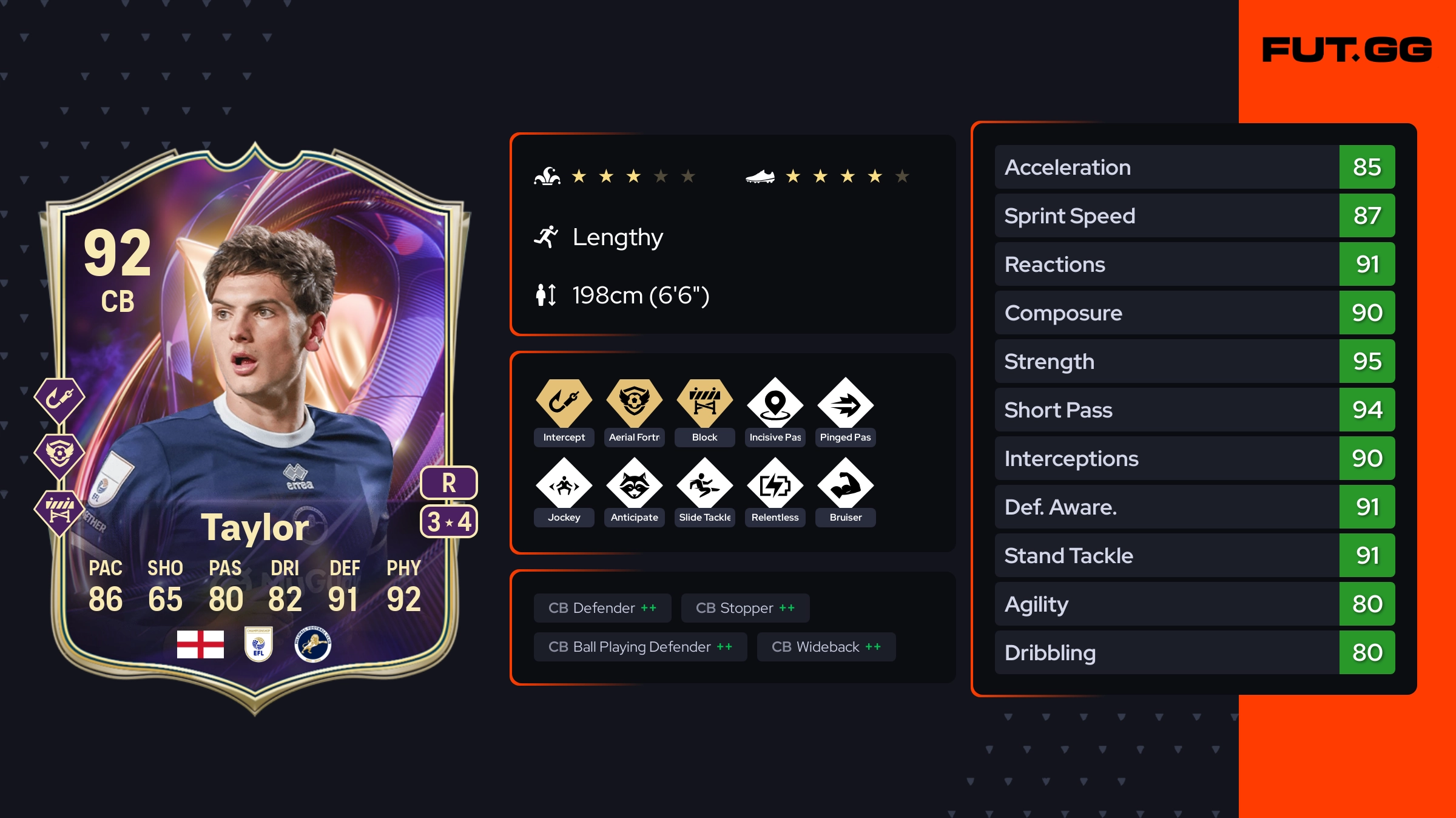Select the CB Stopper ++ role tag
The height and width of the screenshot is (818, 1456).
745,608
